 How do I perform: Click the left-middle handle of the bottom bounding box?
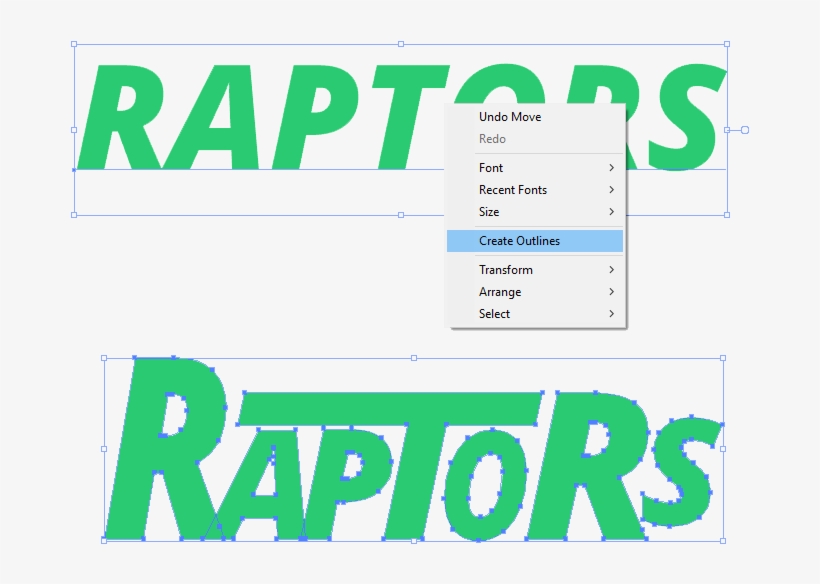104,448
